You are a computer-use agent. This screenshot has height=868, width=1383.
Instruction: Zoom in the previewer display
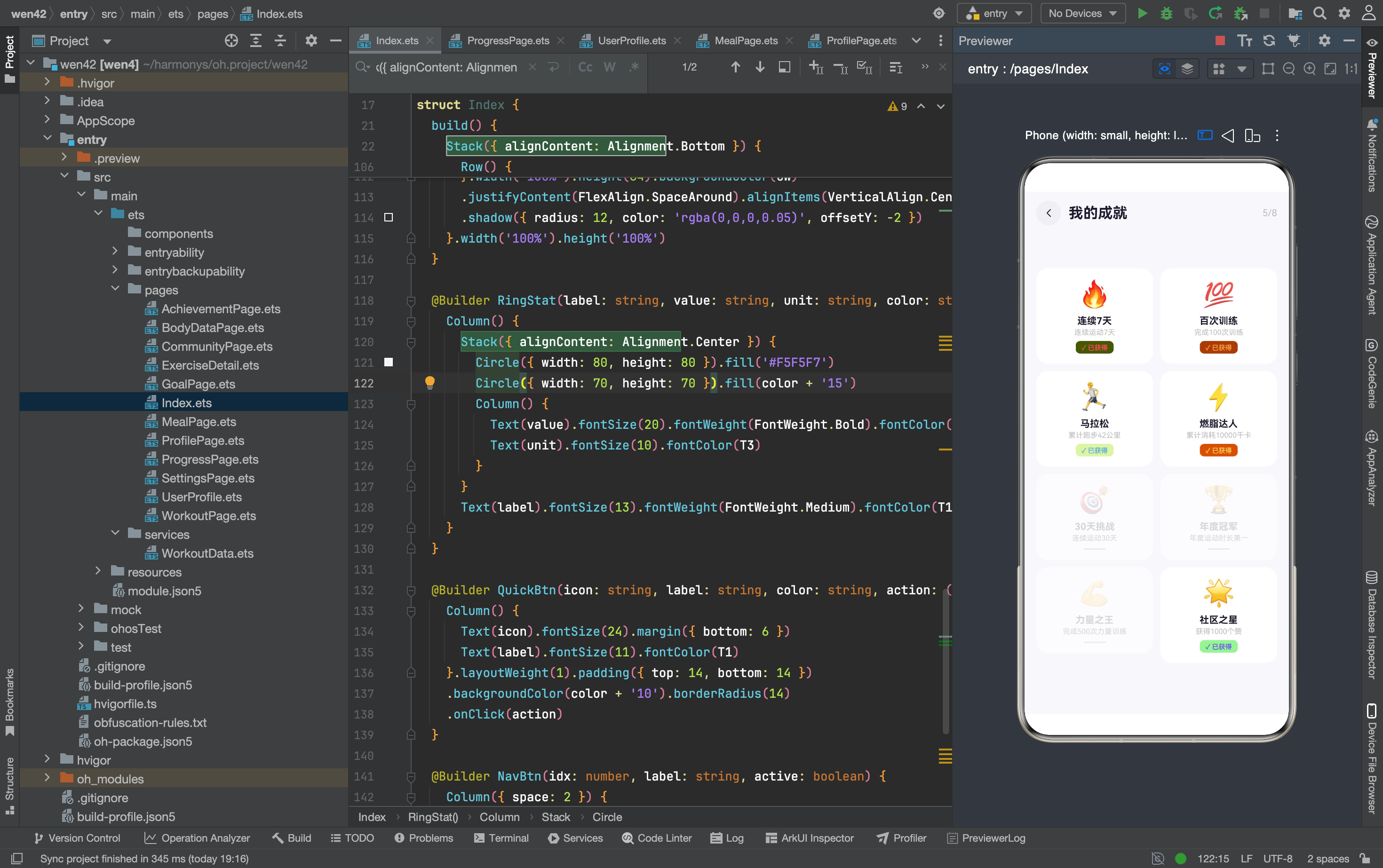click(x=1310, y=69)
